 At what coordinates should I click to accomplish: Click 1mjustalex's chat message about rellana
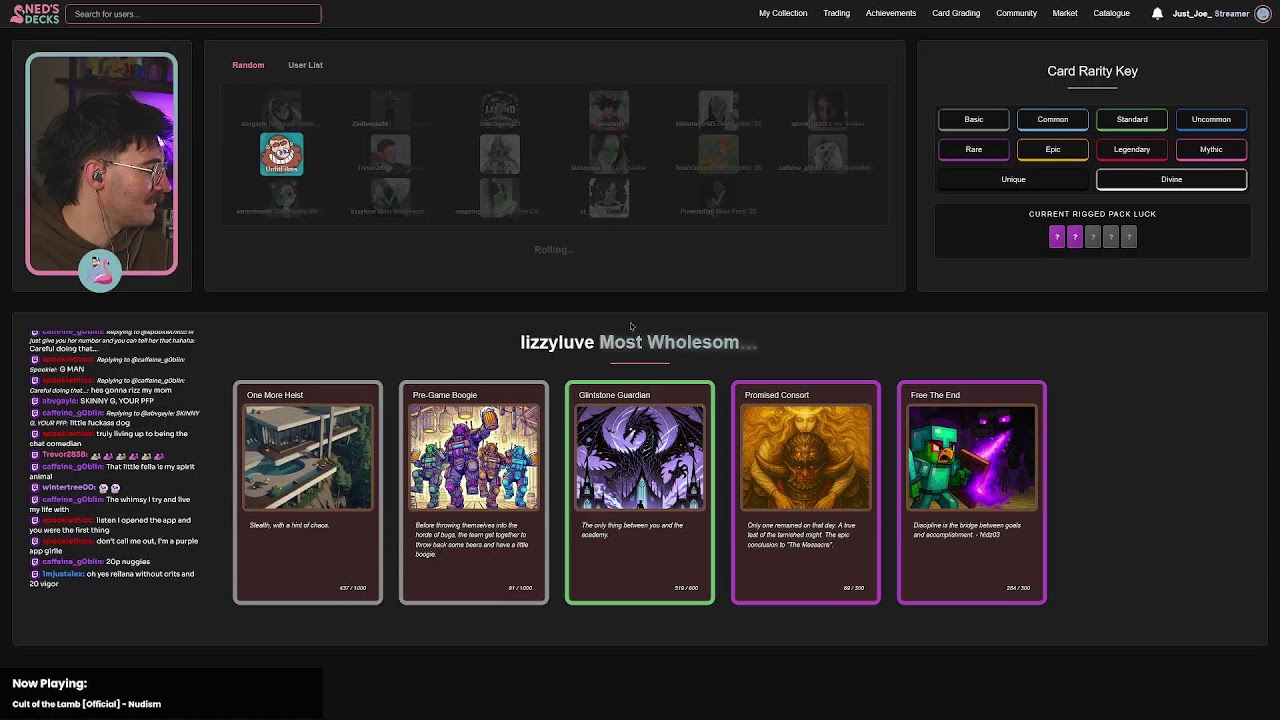pos(112,579)
